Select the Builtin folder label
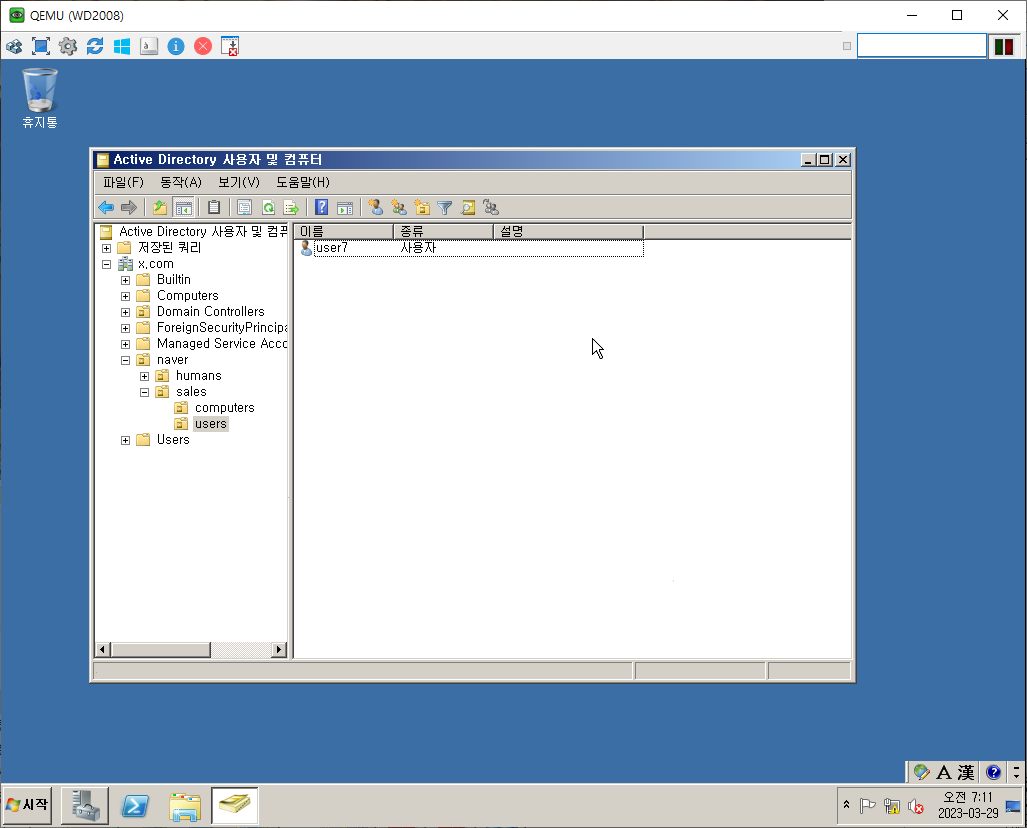The image size is (1027, 828). pyautogui.click(x=174, y=280)
